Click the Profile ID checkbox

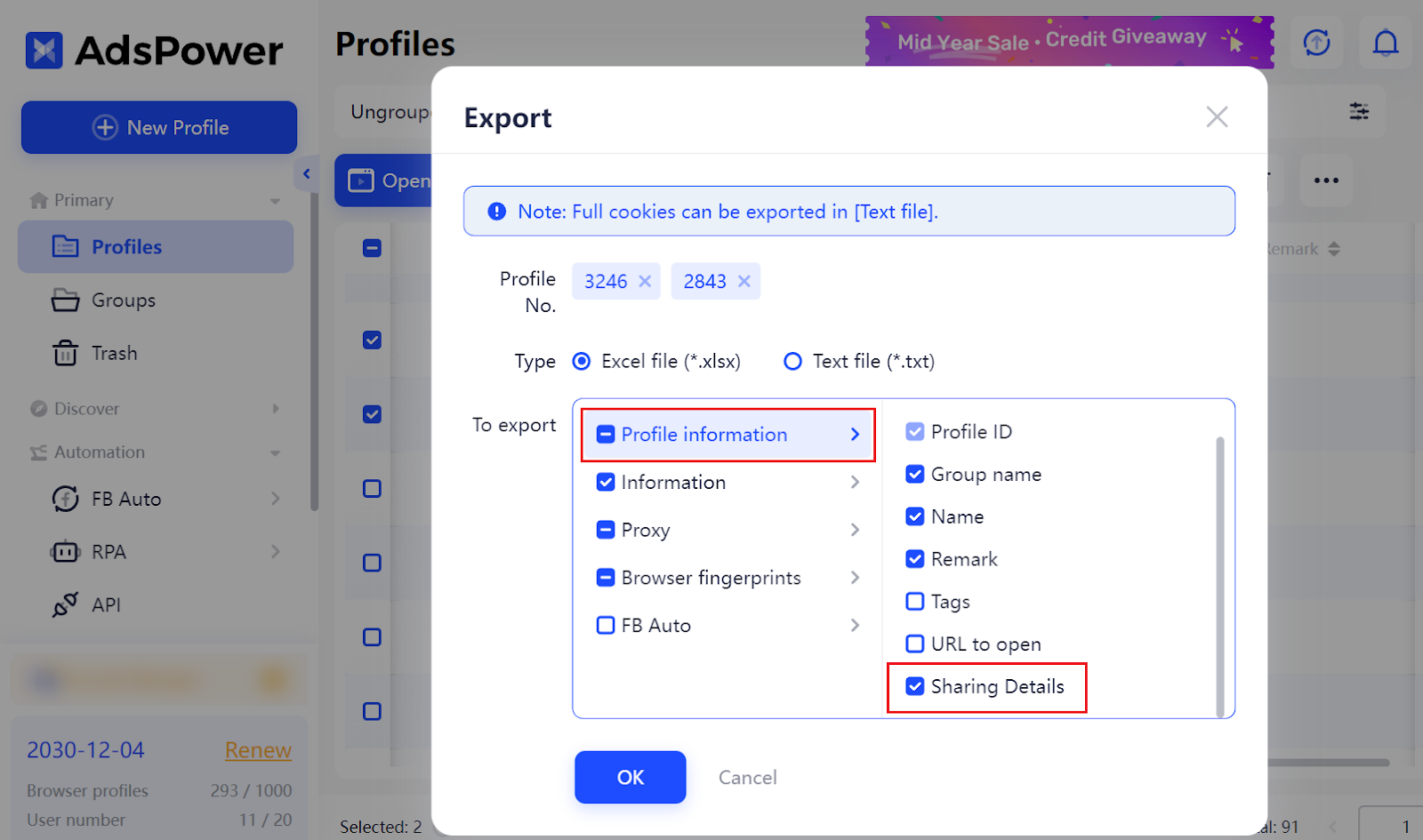click(x=915, y=432)
